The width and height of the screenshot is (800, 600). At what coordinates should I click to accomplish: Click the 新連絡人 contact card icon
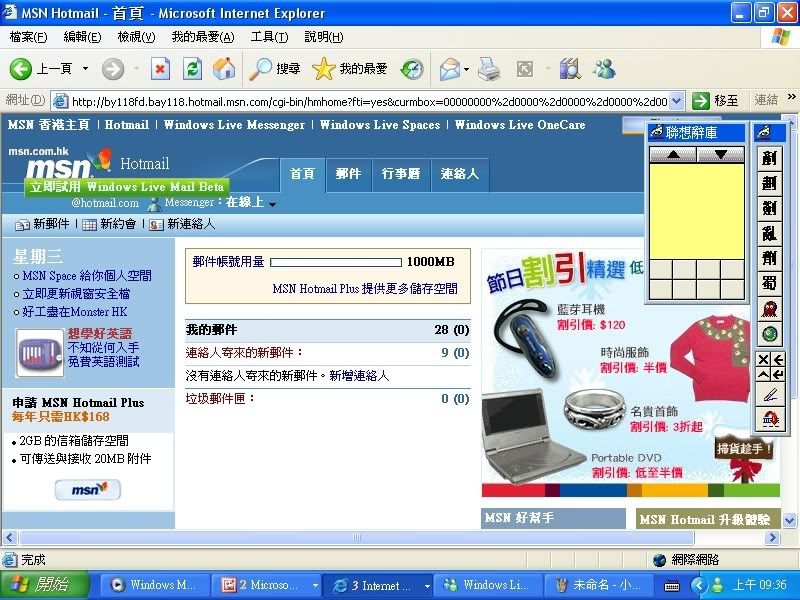pos(156,224)
